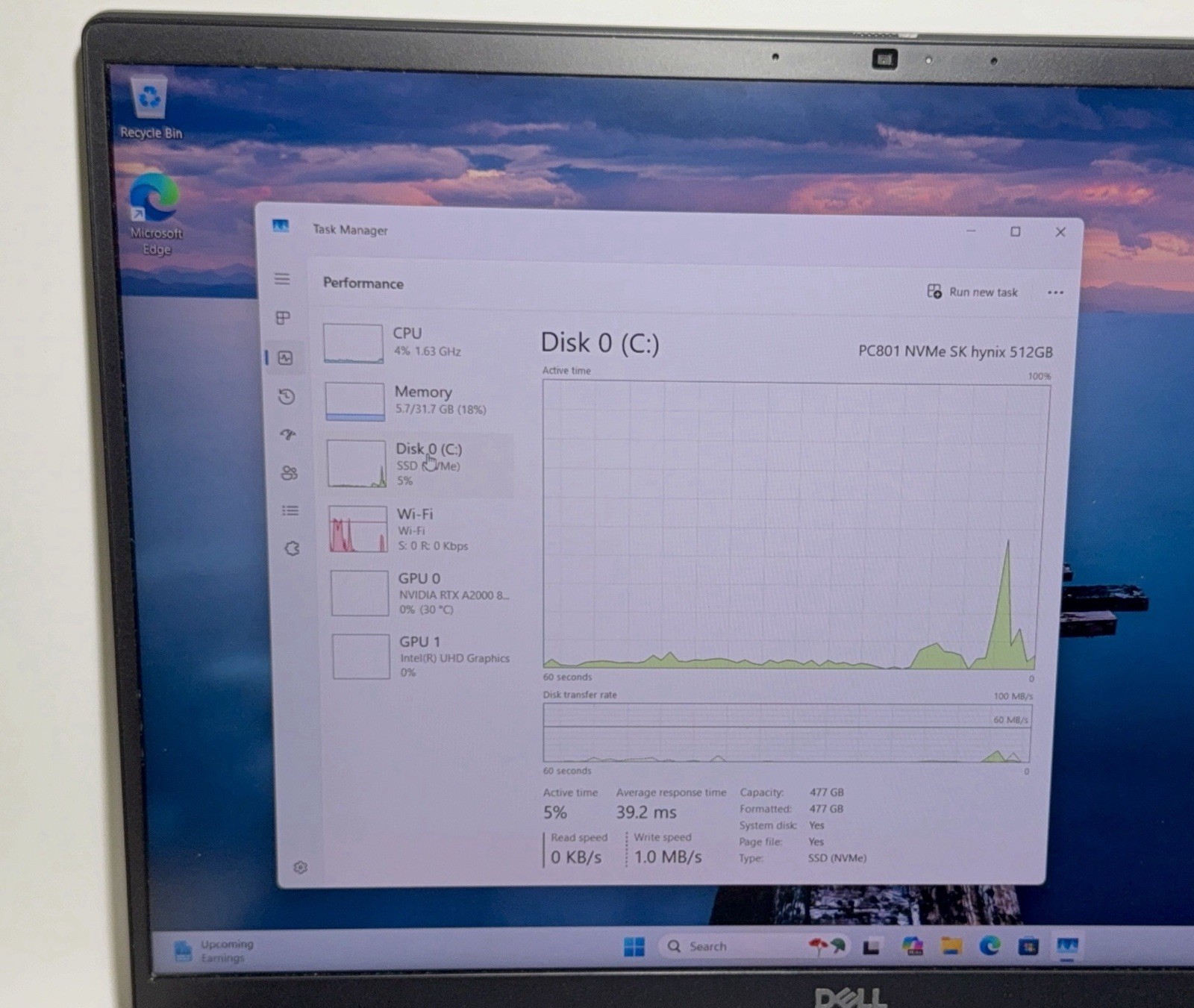
Task: Open the Users page icon
Action: (x=290, y=473)
